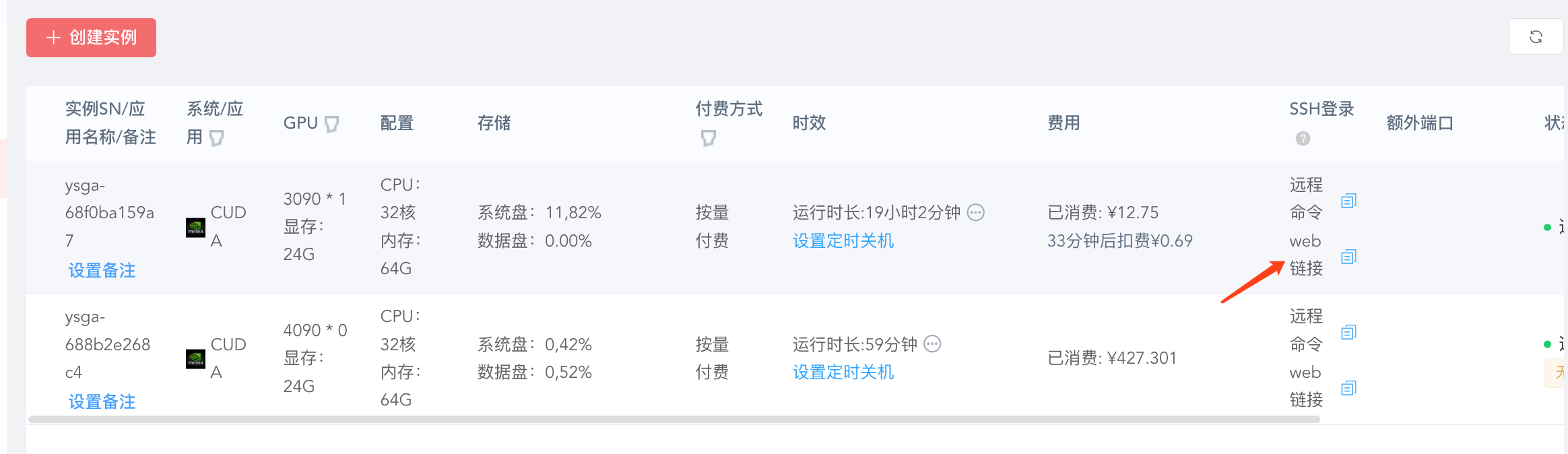The height and width of the screenshot is (454, 1568).
Task: Click the NVIDIA CUDA icon on the second row
Action: coord(196,359)
